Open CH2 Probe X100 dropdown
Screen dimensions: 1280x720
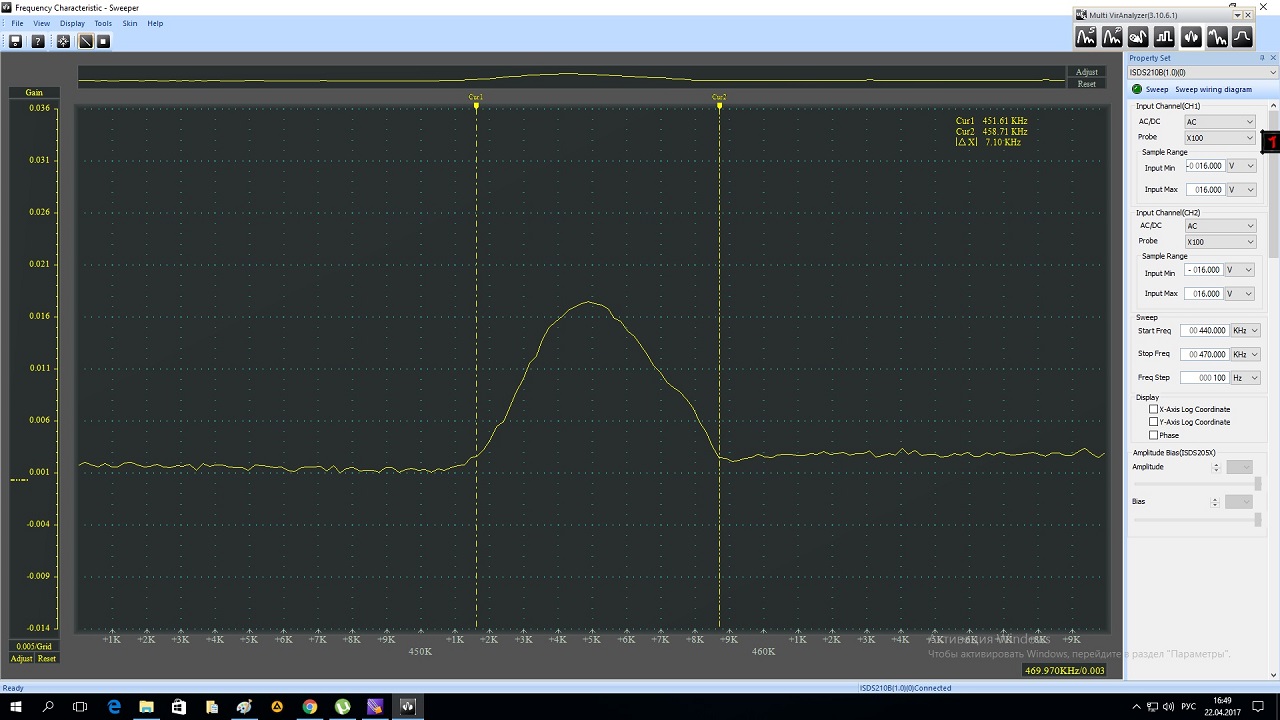1219,242
